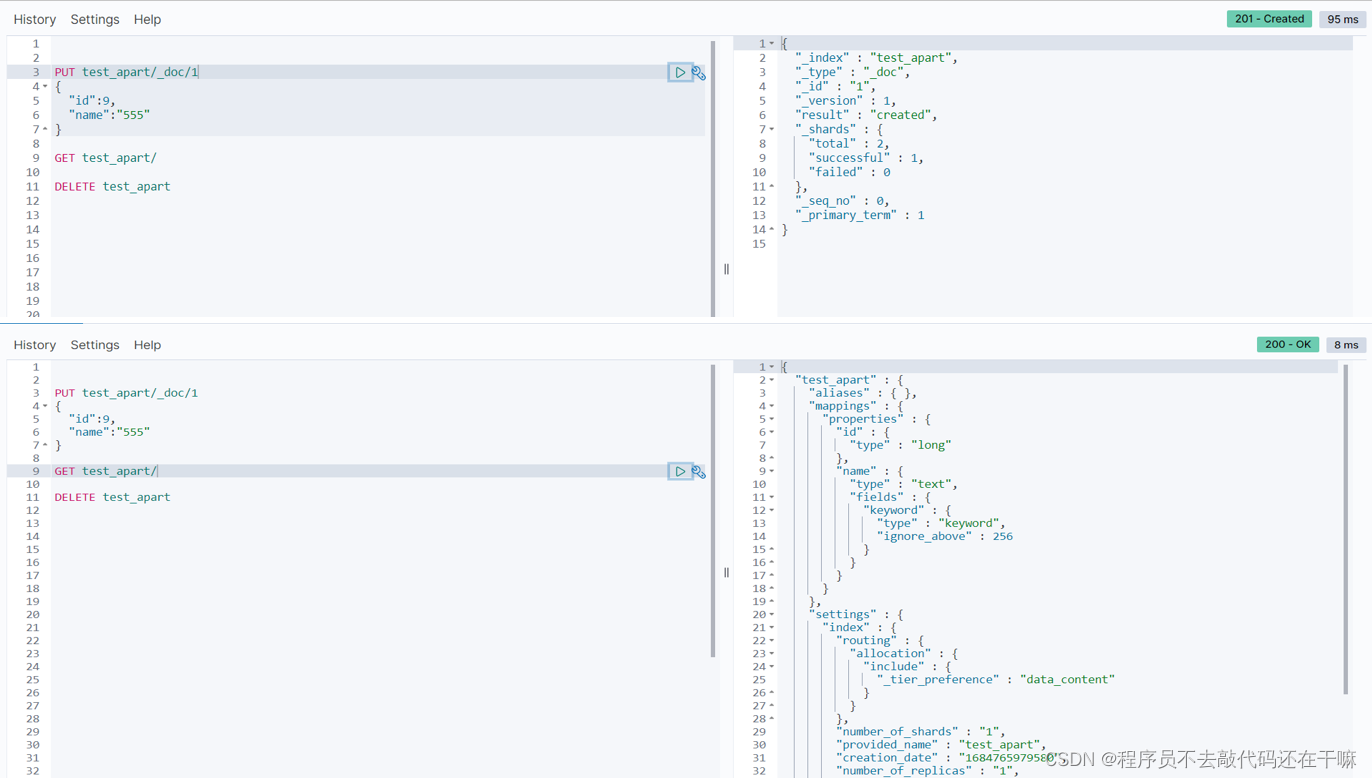
Task: Grab the pane resizer in 200 OK console
Action: [x=726, y=573]
